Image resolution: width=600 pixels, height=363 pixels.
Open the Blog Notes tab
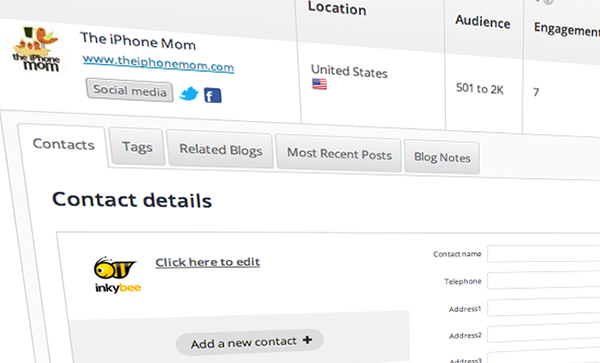tap(442, 157)
